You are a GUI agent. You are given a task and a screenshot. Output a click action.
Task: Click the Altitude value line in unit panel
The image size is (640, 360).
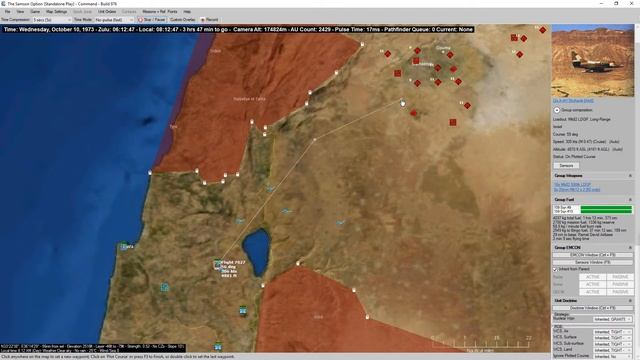(587, 149)
